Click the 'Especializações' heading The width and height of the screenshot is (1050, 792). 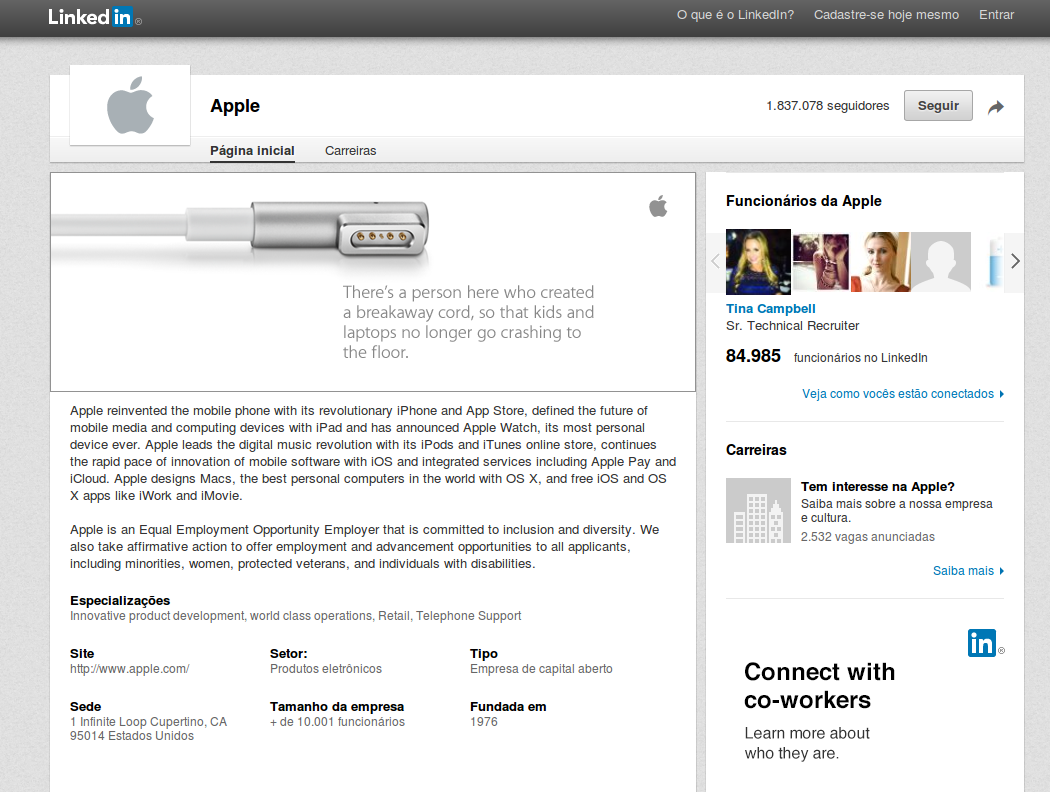120,601
